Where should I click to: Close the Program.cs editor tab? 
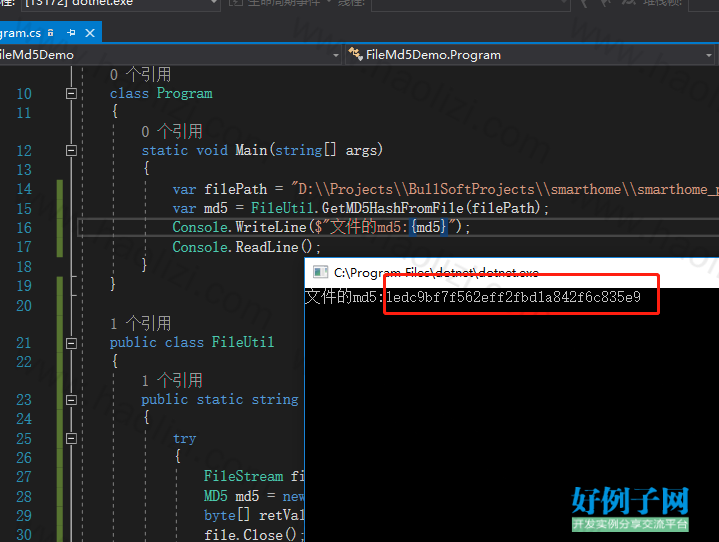(90, 33)
